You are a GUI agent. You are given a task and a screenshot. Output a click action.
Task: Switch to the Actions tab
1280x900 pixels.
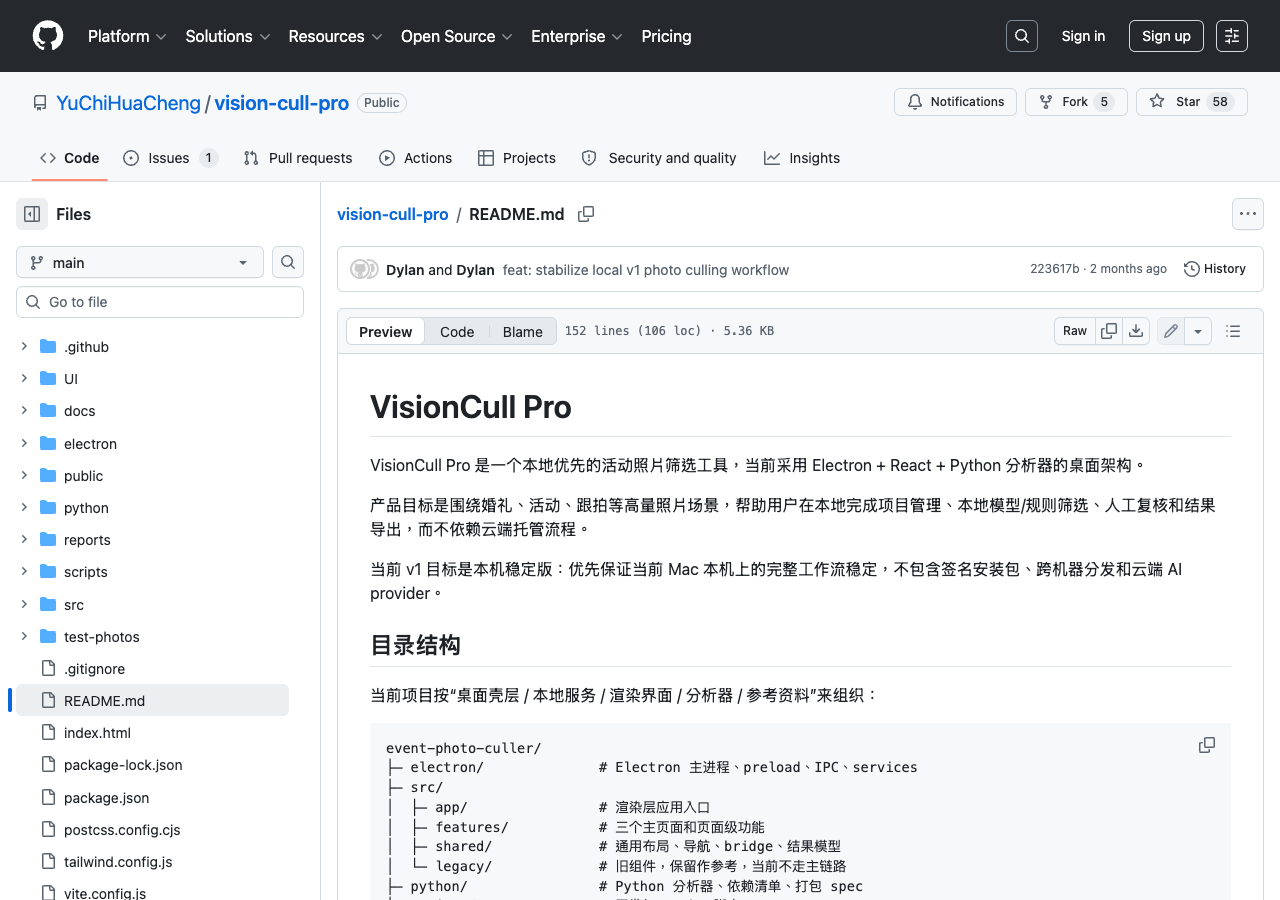pyautogui.click(x=415, y=158)
